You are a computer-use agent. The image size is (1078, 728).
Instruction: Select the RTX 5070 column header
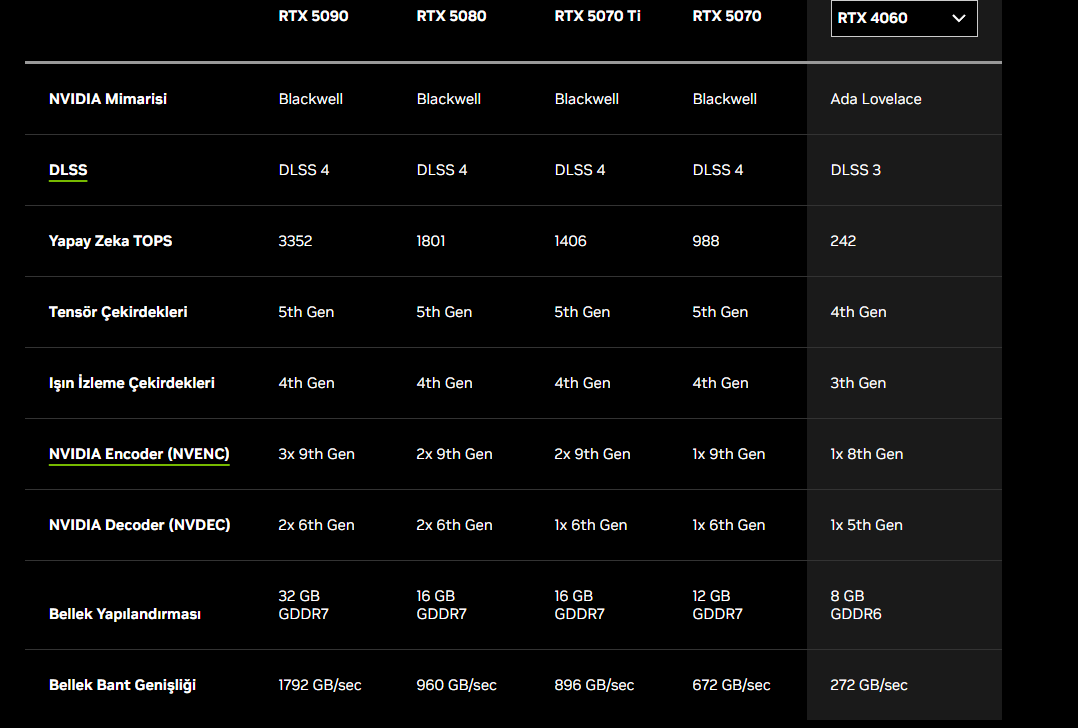(x=727, y=16)
